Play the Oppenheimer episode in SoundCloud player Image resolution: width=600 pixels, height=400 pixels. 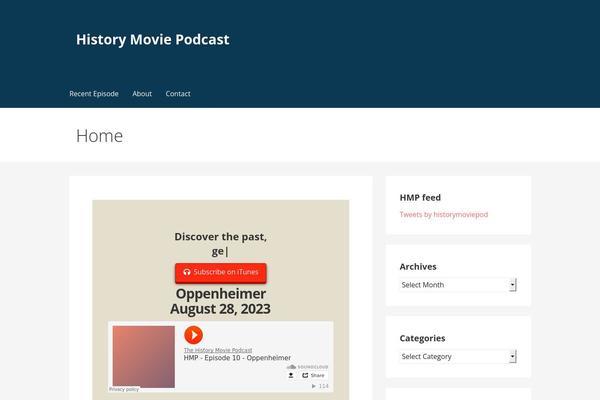[193, 335]
